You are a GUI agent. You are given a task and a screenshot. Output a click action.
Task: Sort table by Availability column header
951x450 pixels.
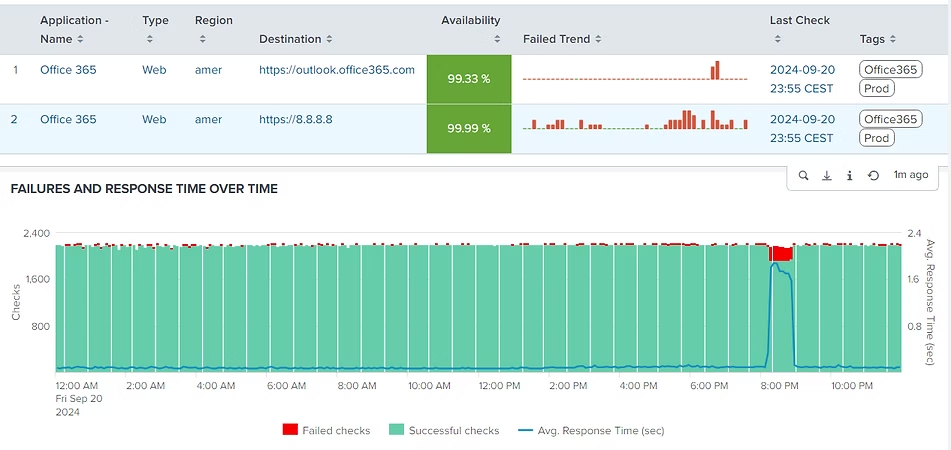pos(471,20)
